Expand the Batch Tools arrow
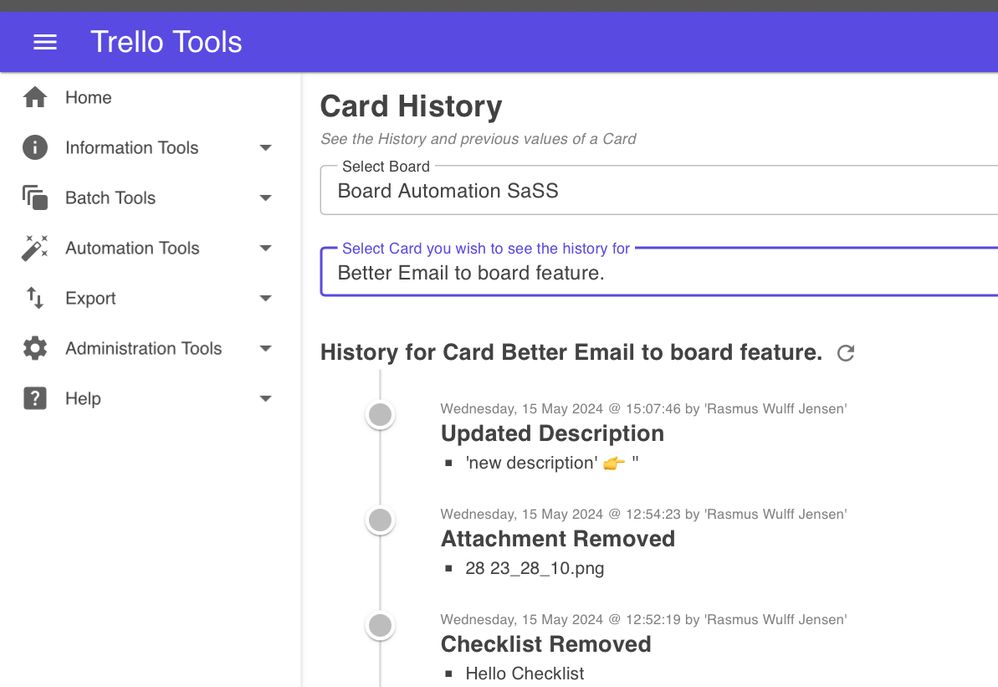Viewport: 998px width, 687px height. click(266, 198)
